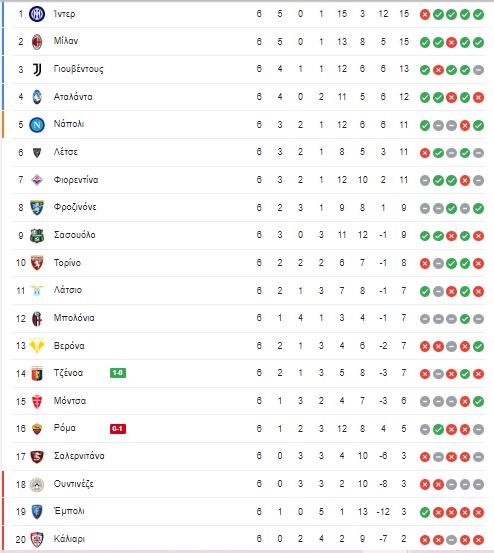The width and height of the screenshot is (494, 553).
Task: Select the Μπολόνια table row
Action: 248,318
